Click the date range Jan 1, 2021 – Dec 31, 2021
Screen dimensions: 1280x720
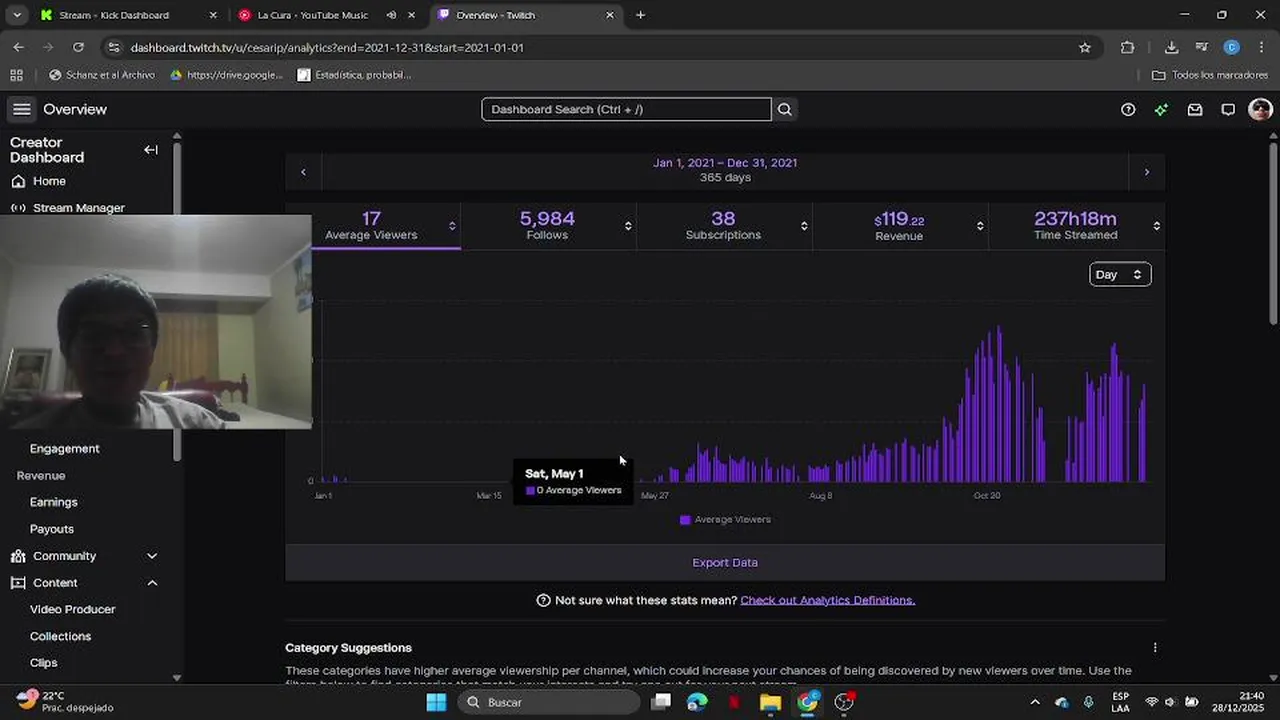pyautogui.click(x=725, y=163)
